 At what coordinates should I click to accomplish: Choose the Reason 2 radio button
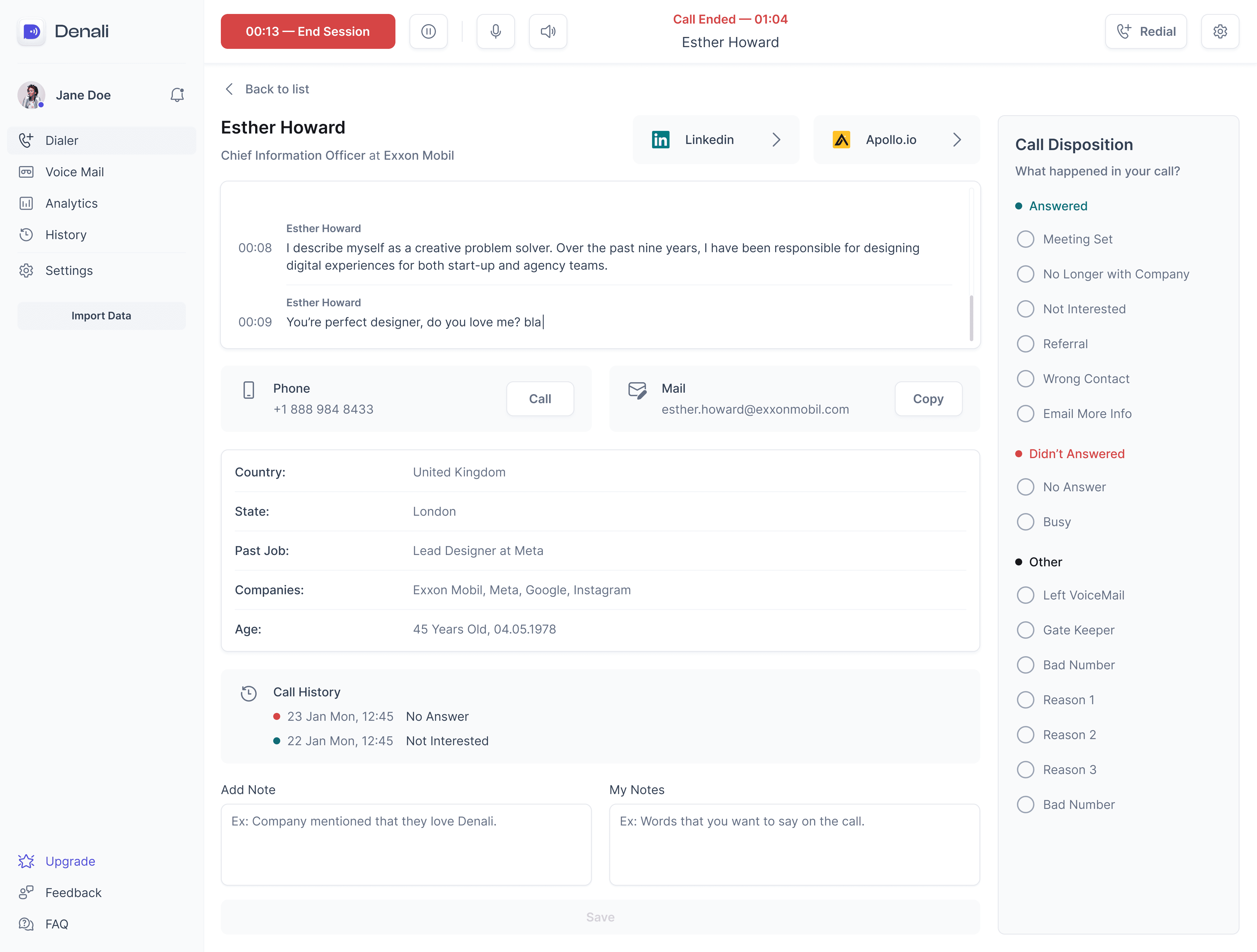tap(1025, 735)
